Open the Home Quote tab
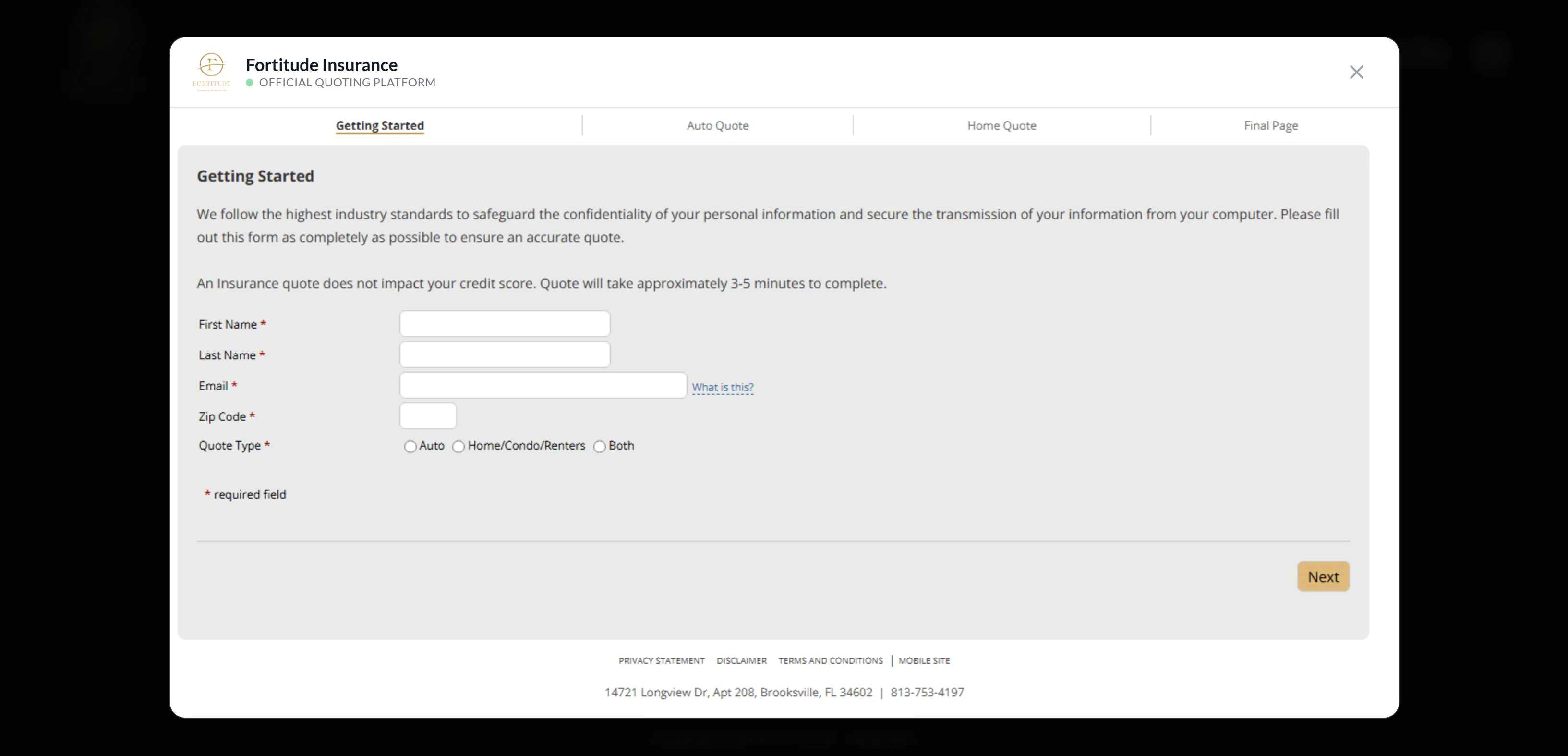This screenshot has width=1568, height=756. pyautogui.click(x=1001, y=125)
